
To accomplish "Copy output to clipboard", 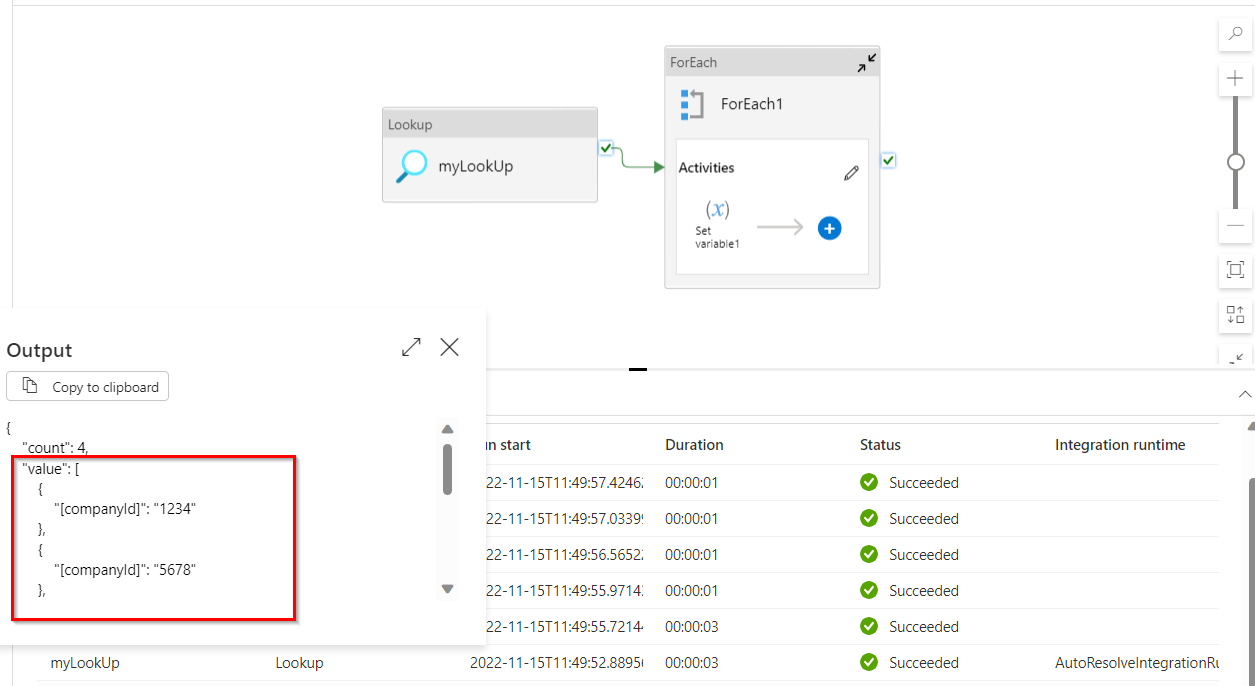I will click(x=88, y=386).
